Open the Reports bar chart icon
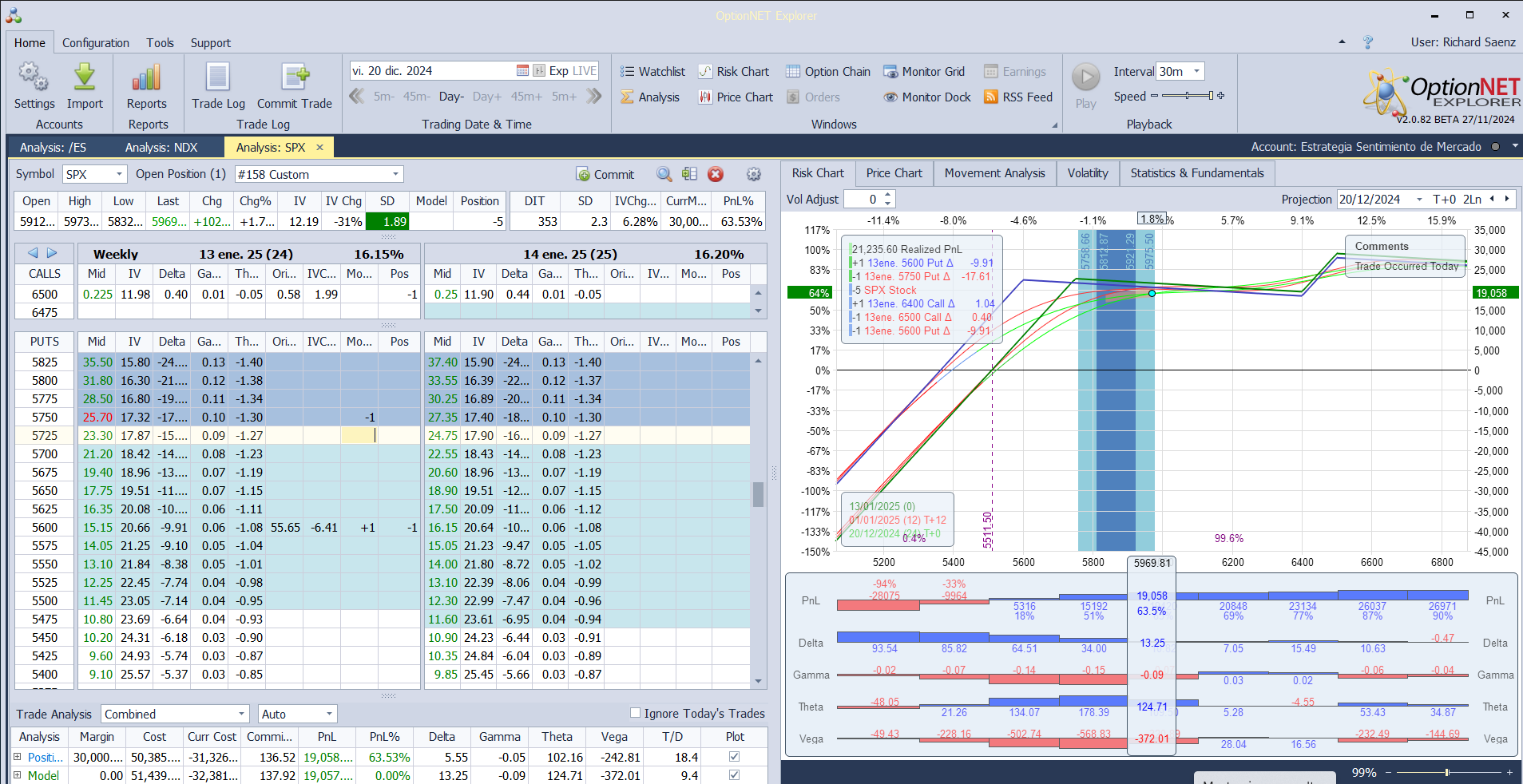Viewport: 1523px width, 784px height. point(147,78)
